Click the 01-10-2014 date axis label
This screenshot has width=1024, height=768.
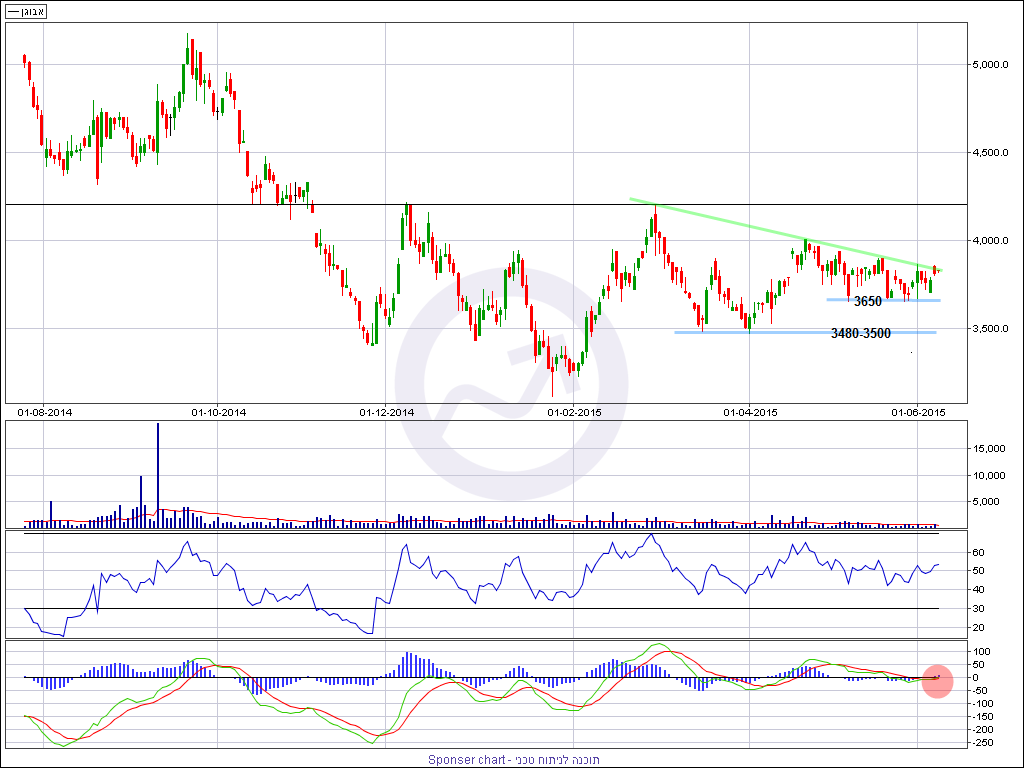pos(218,412)
